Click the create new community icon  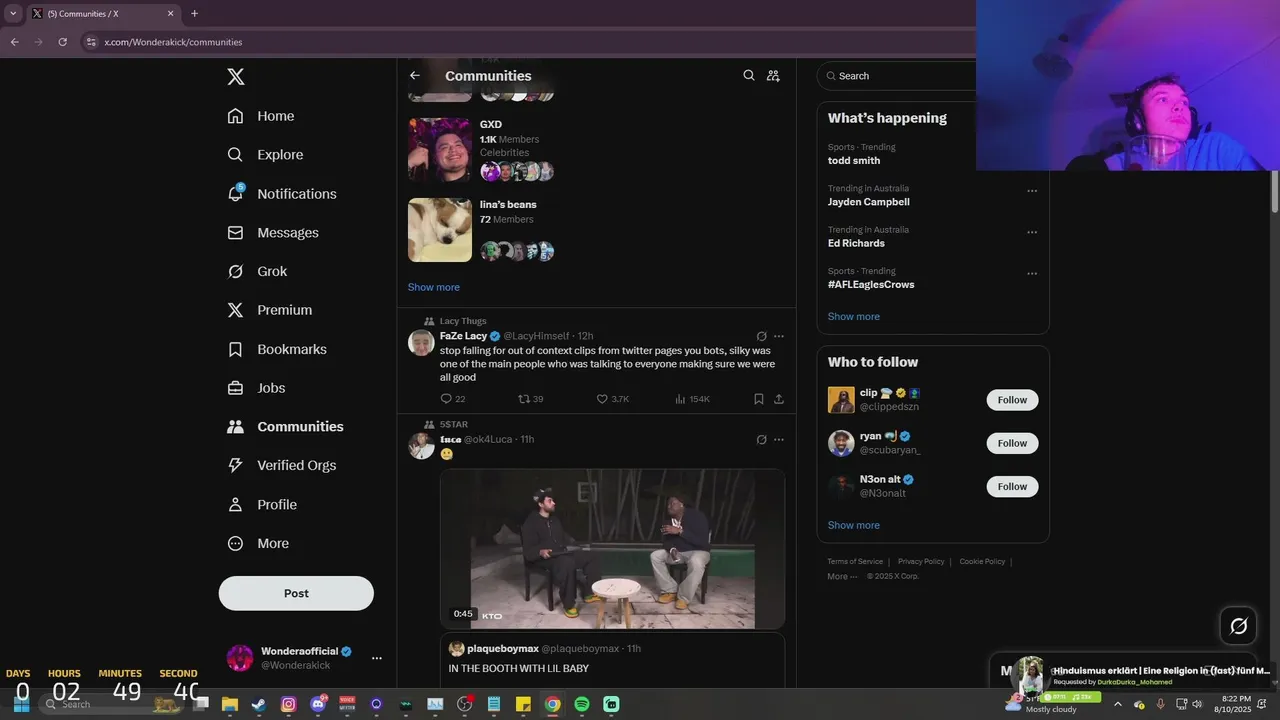(x=773, y=76)
